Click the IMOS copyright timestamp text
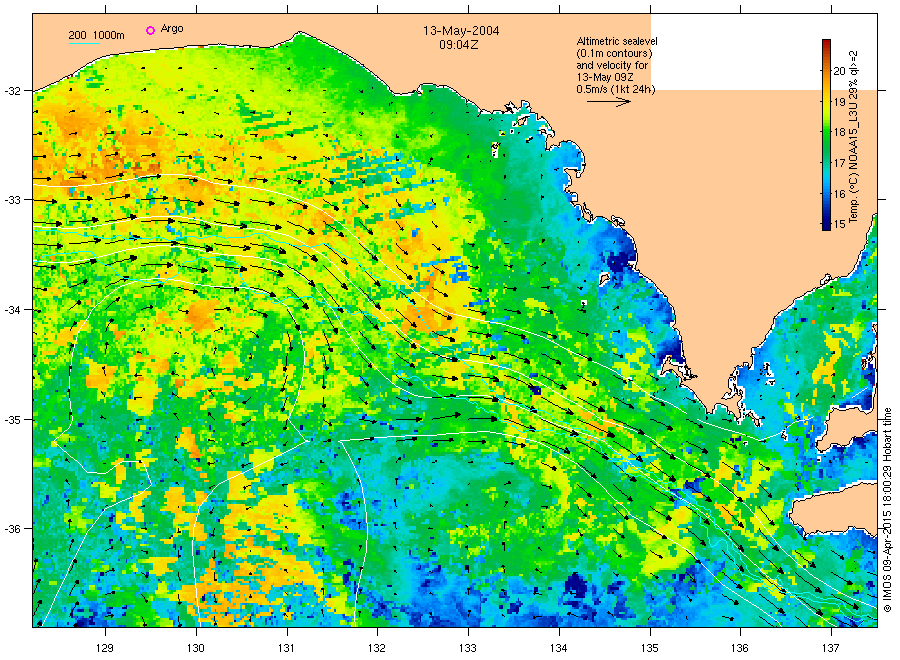The image size is (900, 660). [887, 509]
